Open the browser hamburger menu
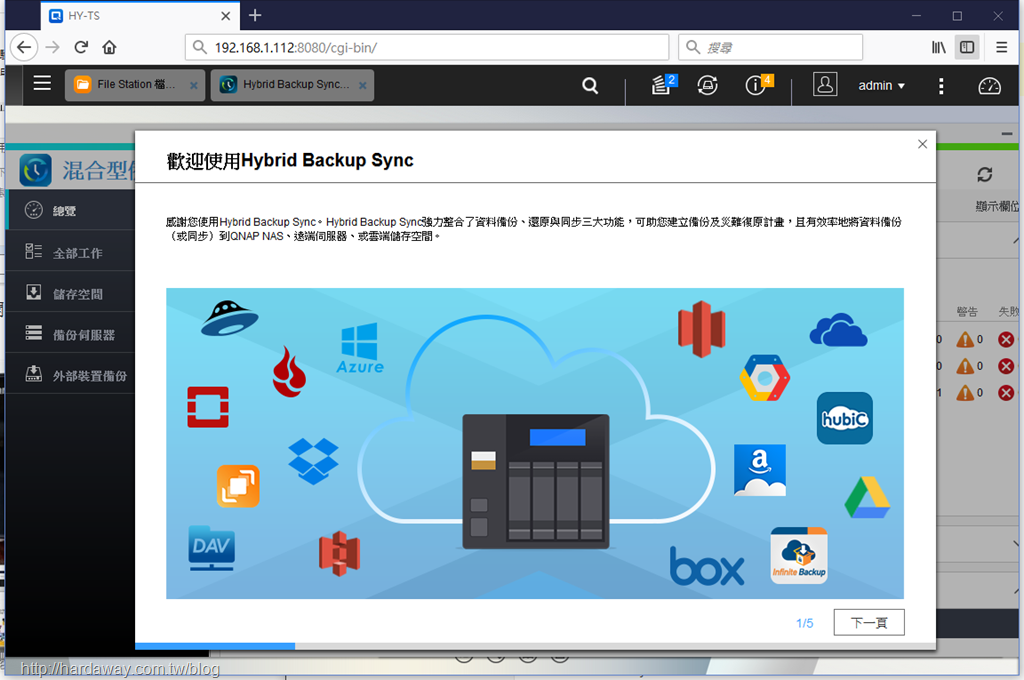 tap(1001, 47)
